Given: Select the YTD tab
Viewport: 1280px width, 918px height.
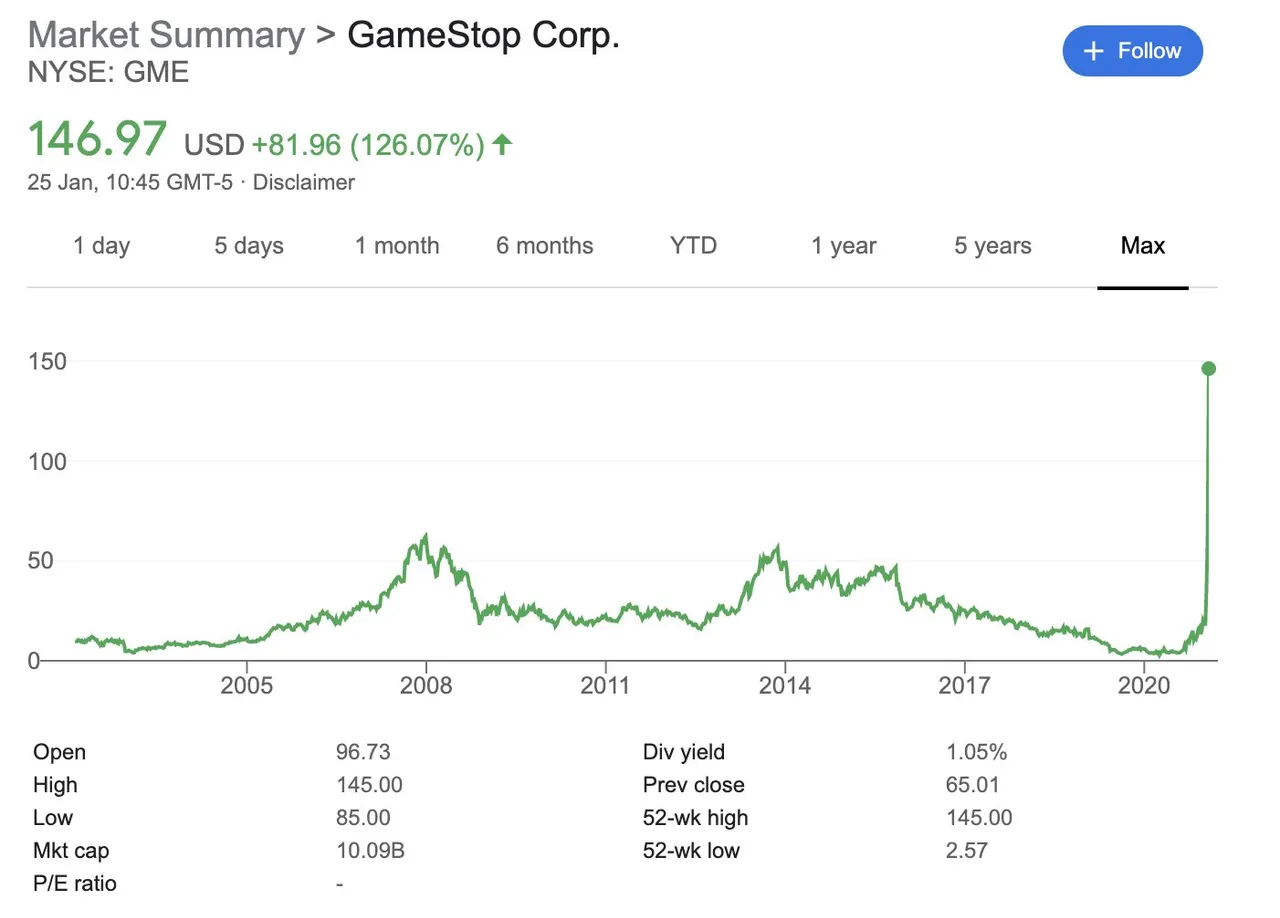Looking at the screenshot, I should coord(693,246).
